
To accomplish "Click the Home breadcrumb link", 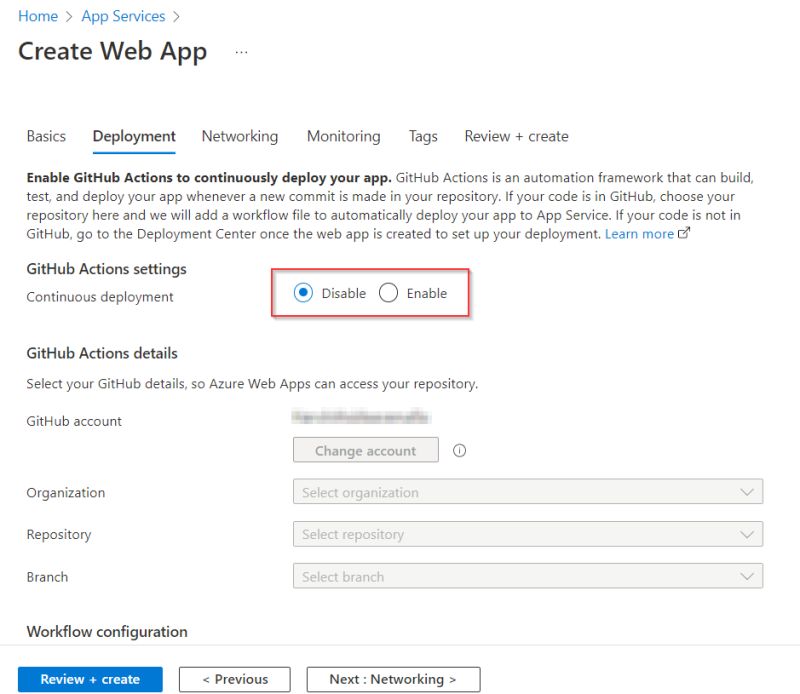I will [x=37, y=16].
